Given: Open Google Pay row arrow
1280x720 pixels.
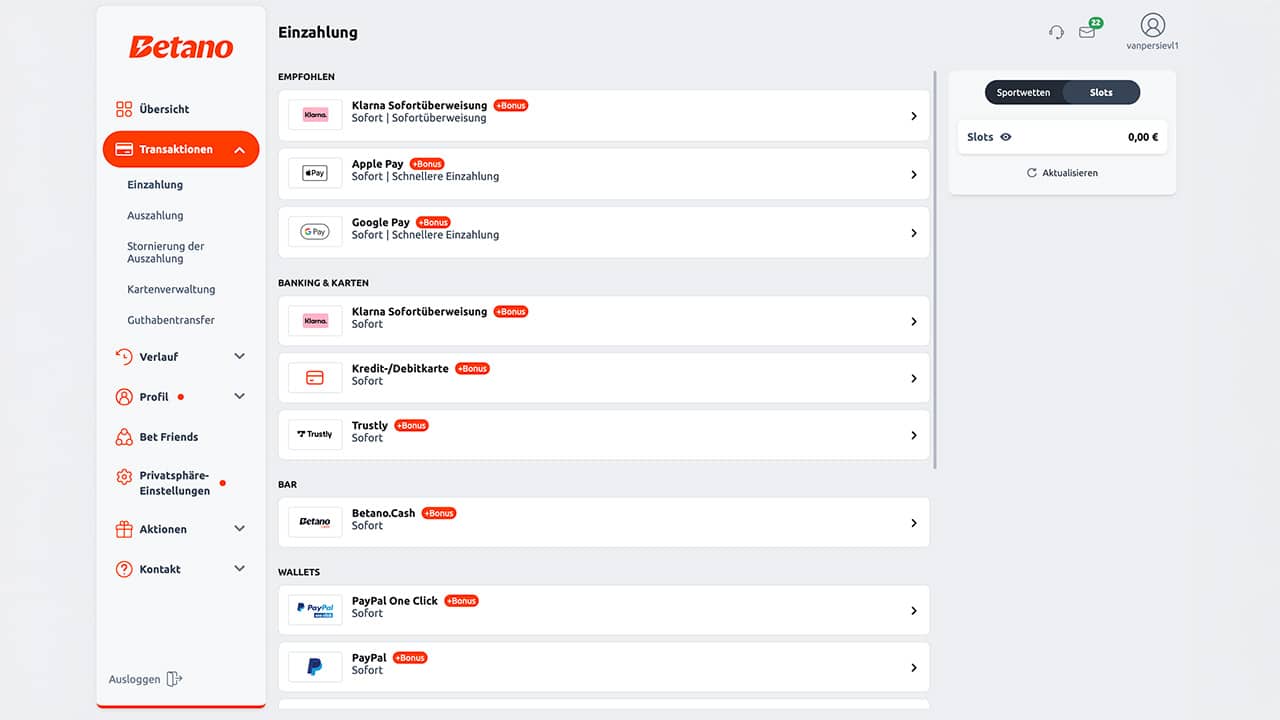Looking at the screenshot, I should (x=914, y=233).
